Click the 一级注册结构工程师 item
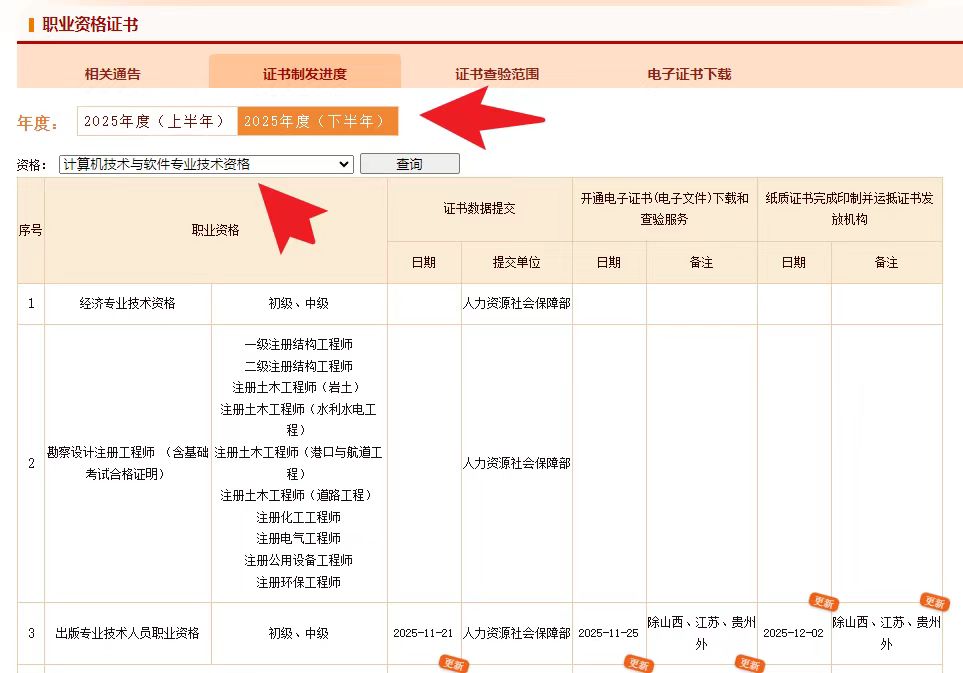Screen dimensions: 963x673 pyautogui.click(x=298, y=344)
